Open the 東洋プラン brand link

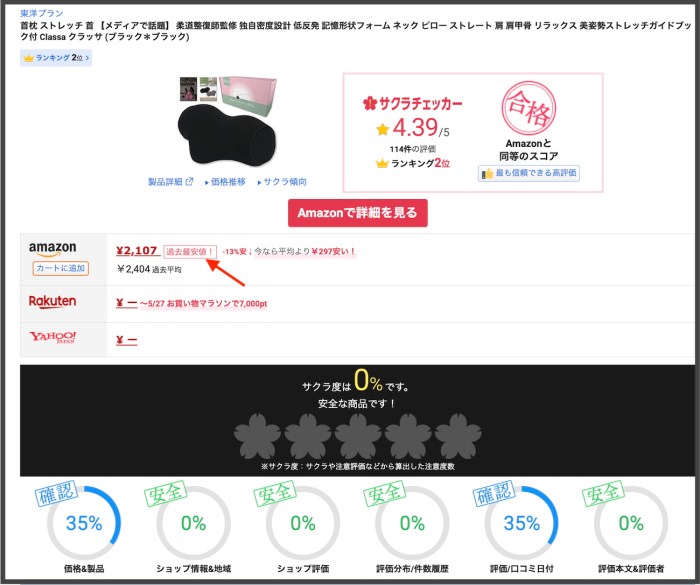[x=42, y=13]
